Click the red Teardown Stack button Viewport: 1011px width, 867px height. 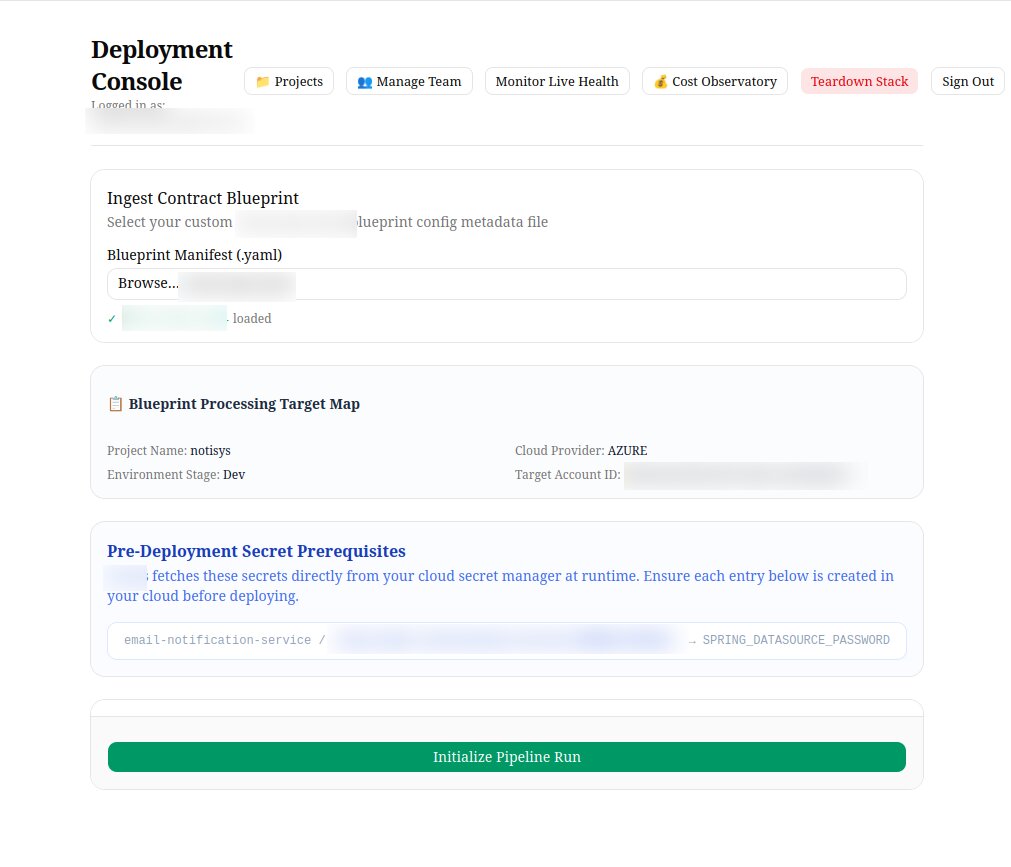pyautogui.click(x=859, y=81)
